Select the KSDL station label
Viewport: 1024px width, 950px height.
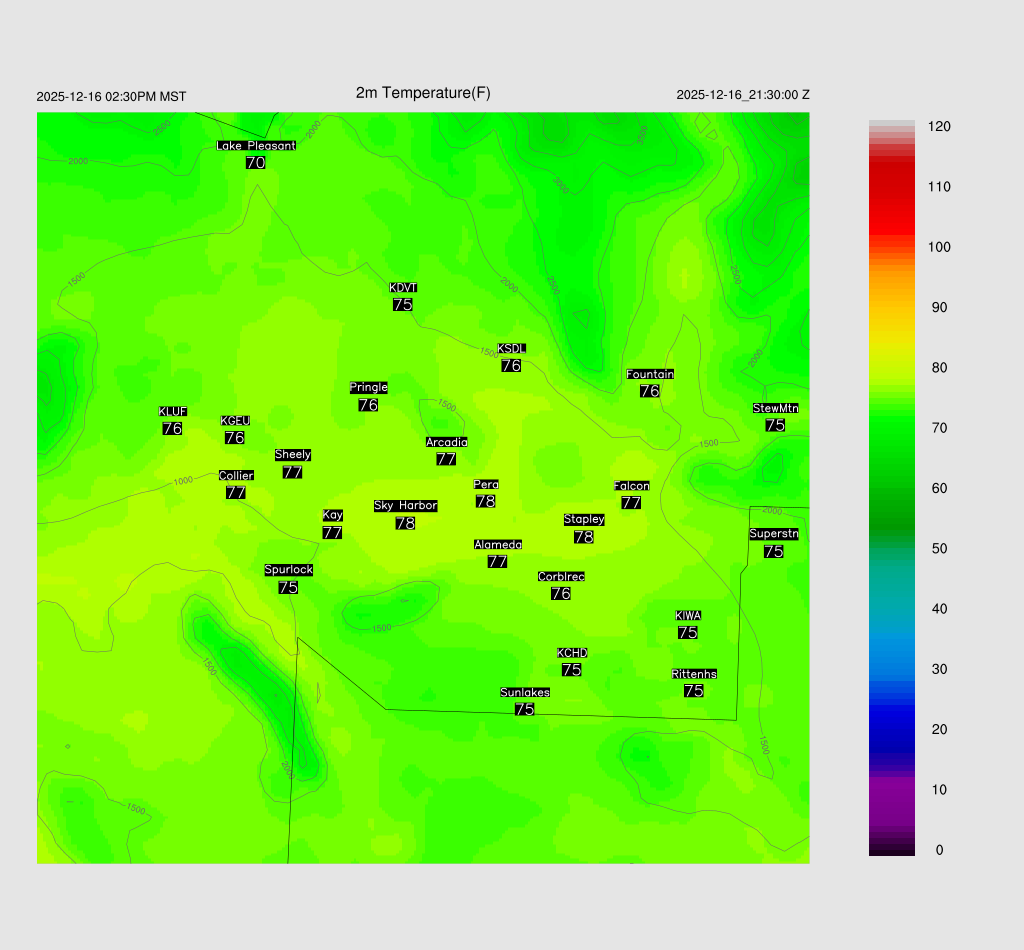(511, 349)
